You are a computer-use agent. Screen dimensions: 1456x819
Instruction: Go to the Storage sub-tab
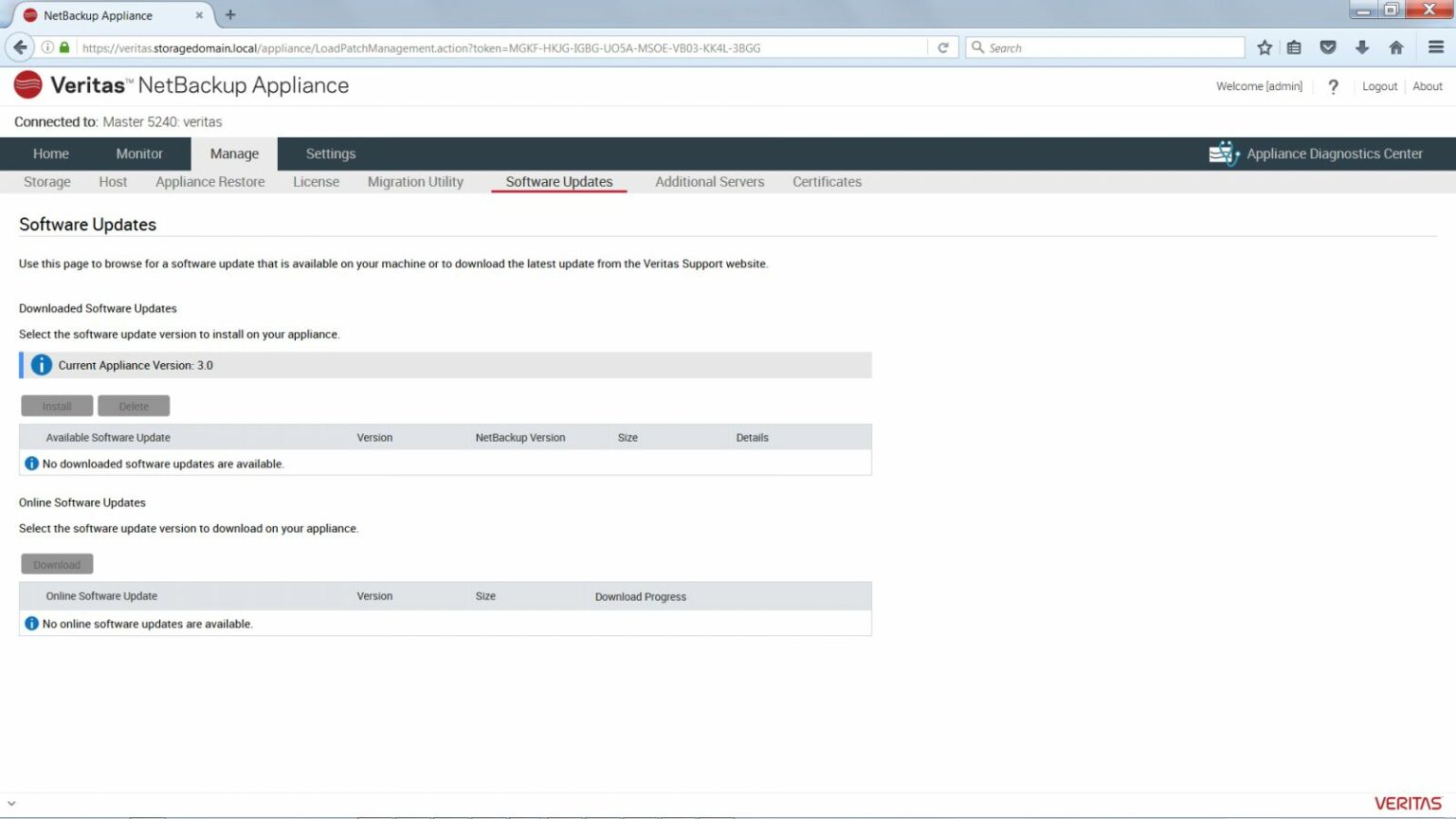(x=47, y=182)
